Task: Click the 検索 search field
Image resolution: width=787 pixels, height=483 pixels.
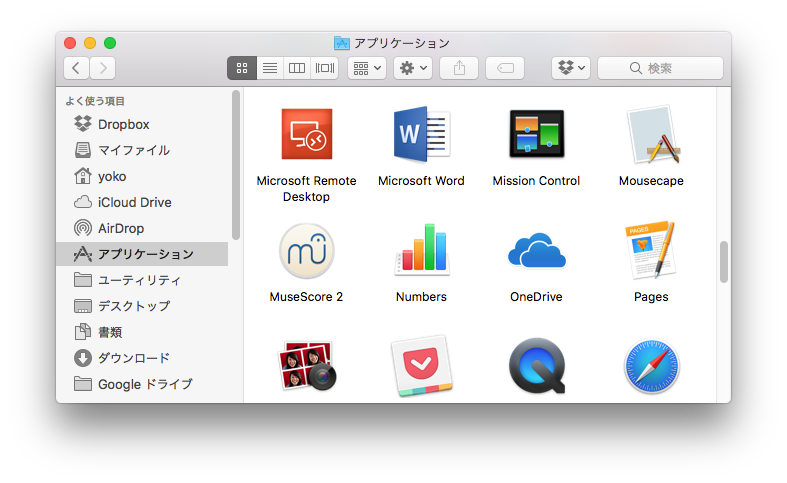Action: [x=660, y=68]
